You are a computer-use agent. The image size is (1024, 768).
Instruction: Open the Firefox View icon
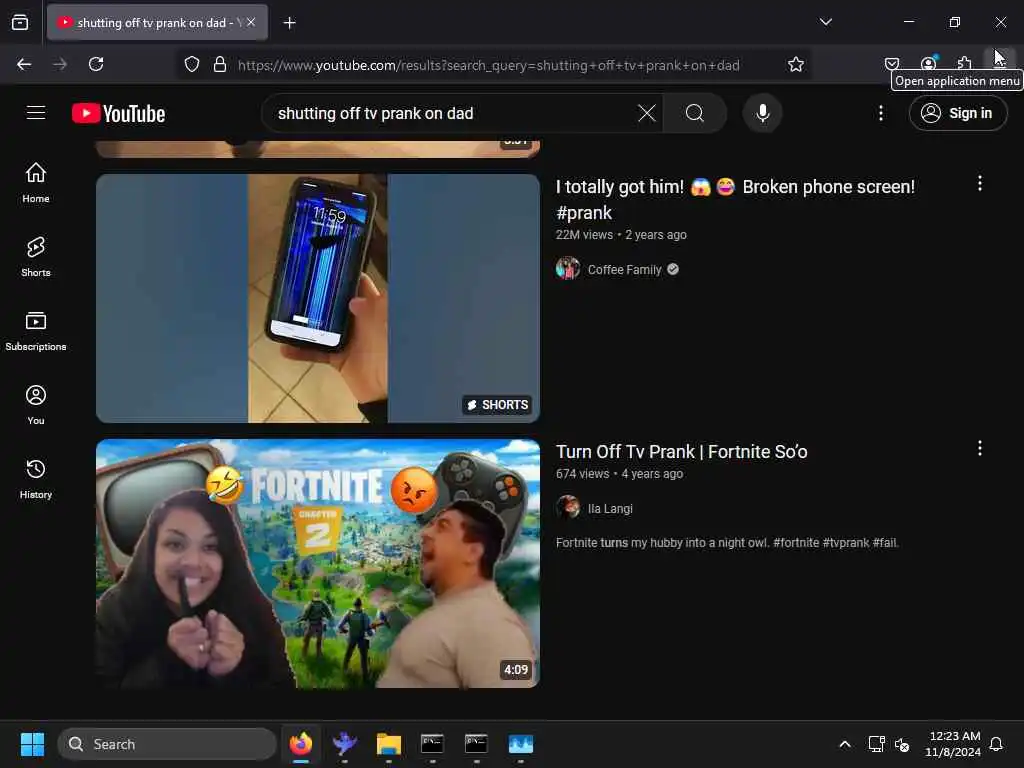tap(20, 22)
